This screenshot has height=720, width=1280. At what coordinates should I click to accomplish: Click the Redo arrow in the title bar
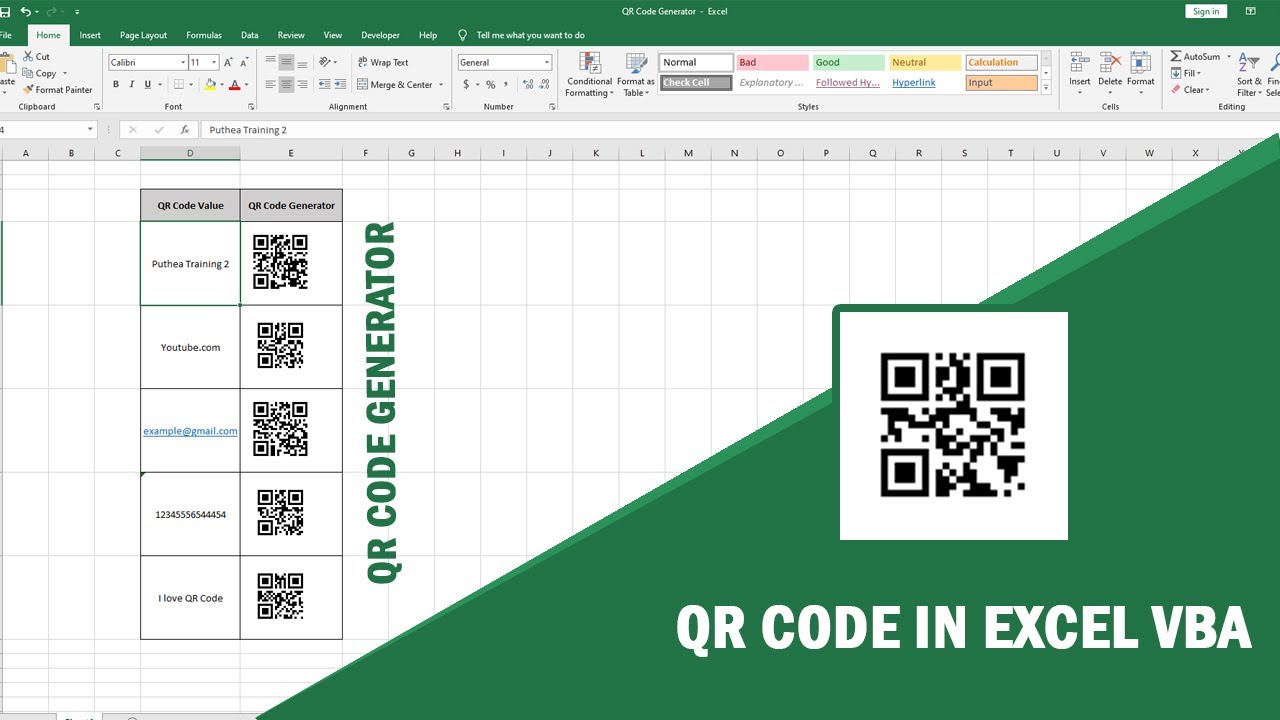52,11
